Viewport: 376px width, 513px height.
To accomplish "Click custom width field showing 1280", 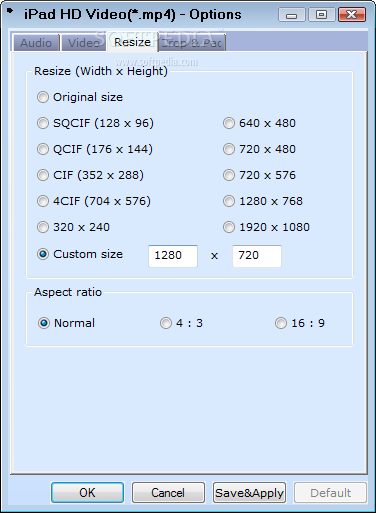I will [x=173, y=256].
